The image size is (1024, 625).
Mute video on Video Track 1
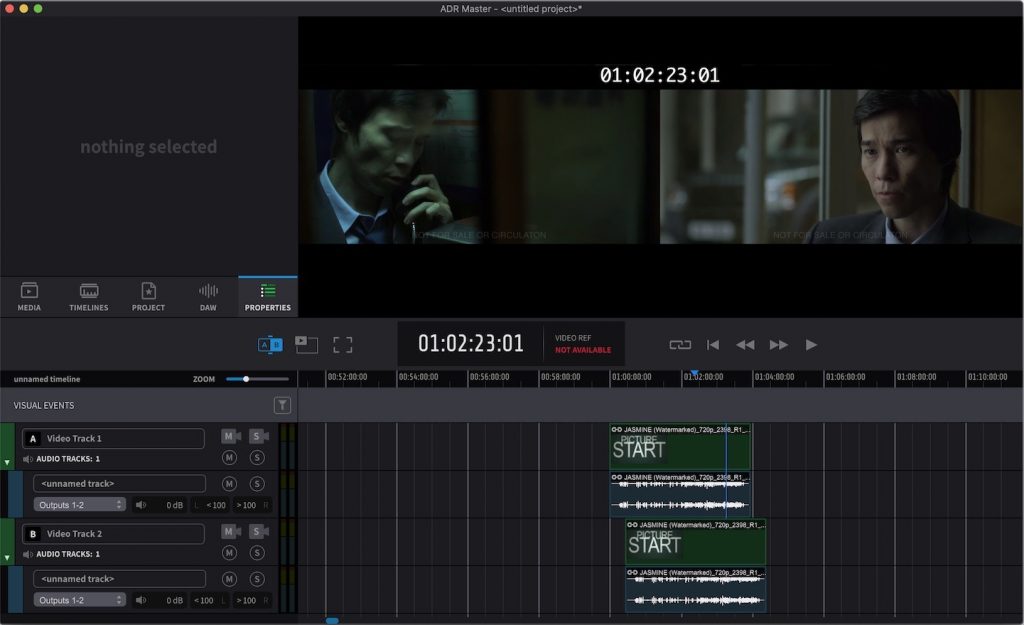click(231, 436)
